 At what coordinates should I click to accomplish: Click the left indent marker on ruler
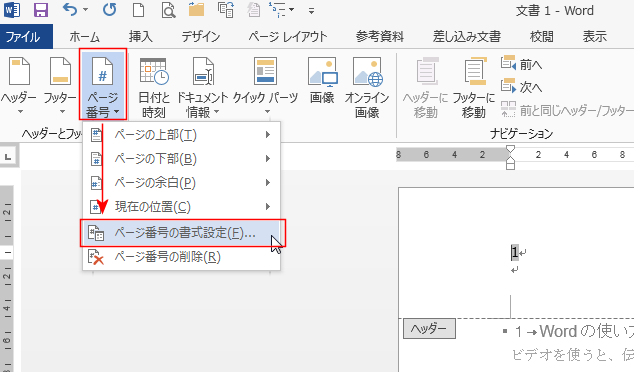coord(510,165)
